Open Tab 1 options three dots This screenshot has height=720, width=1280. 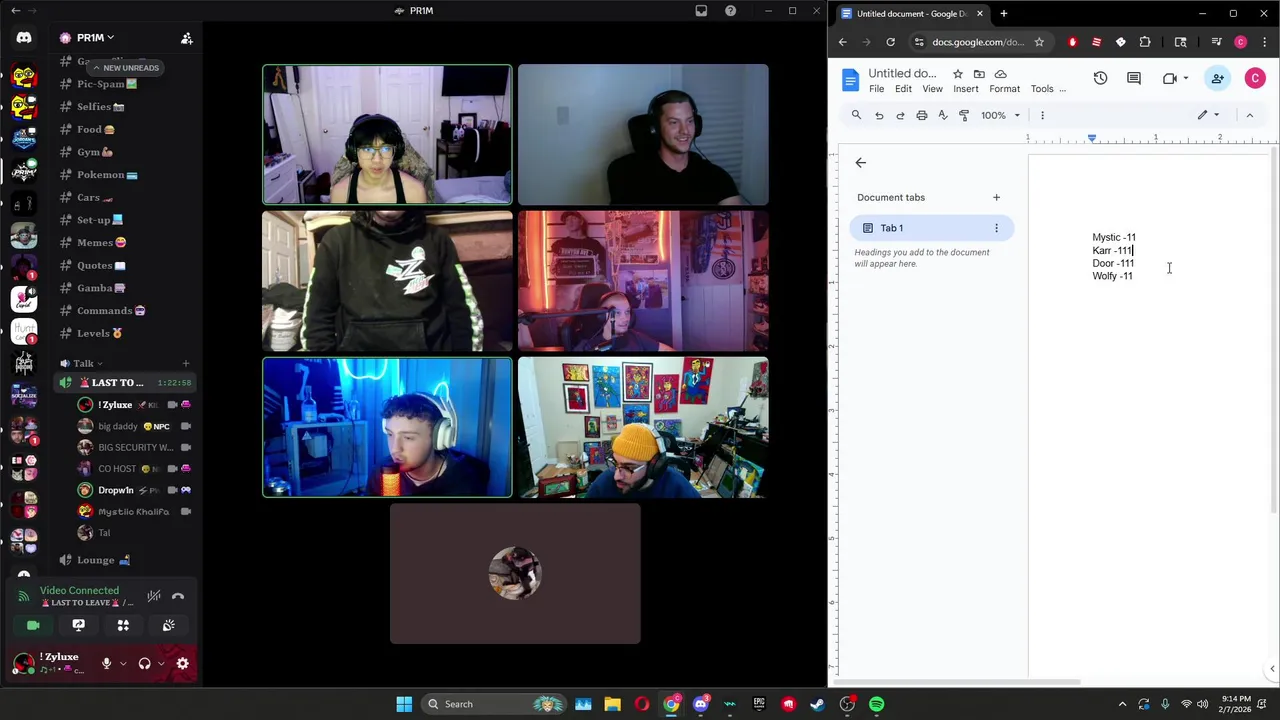pos(996,228)
